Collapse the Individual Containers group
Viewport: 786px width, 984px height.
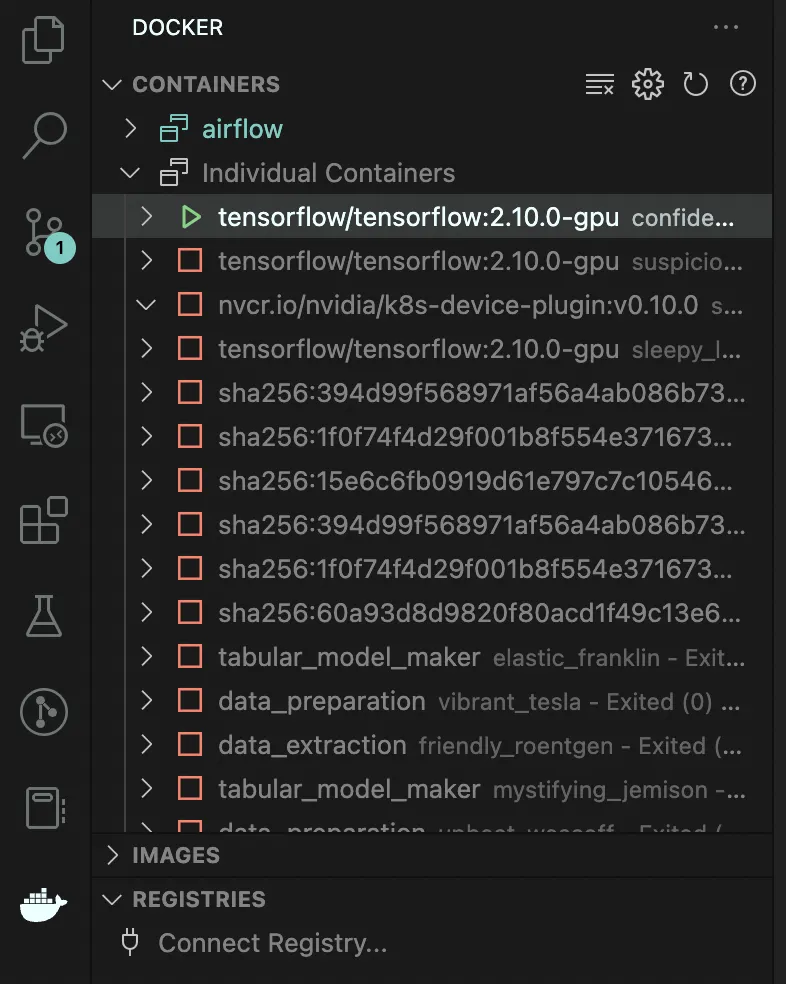pyautogui.click(x=130, y=173)
